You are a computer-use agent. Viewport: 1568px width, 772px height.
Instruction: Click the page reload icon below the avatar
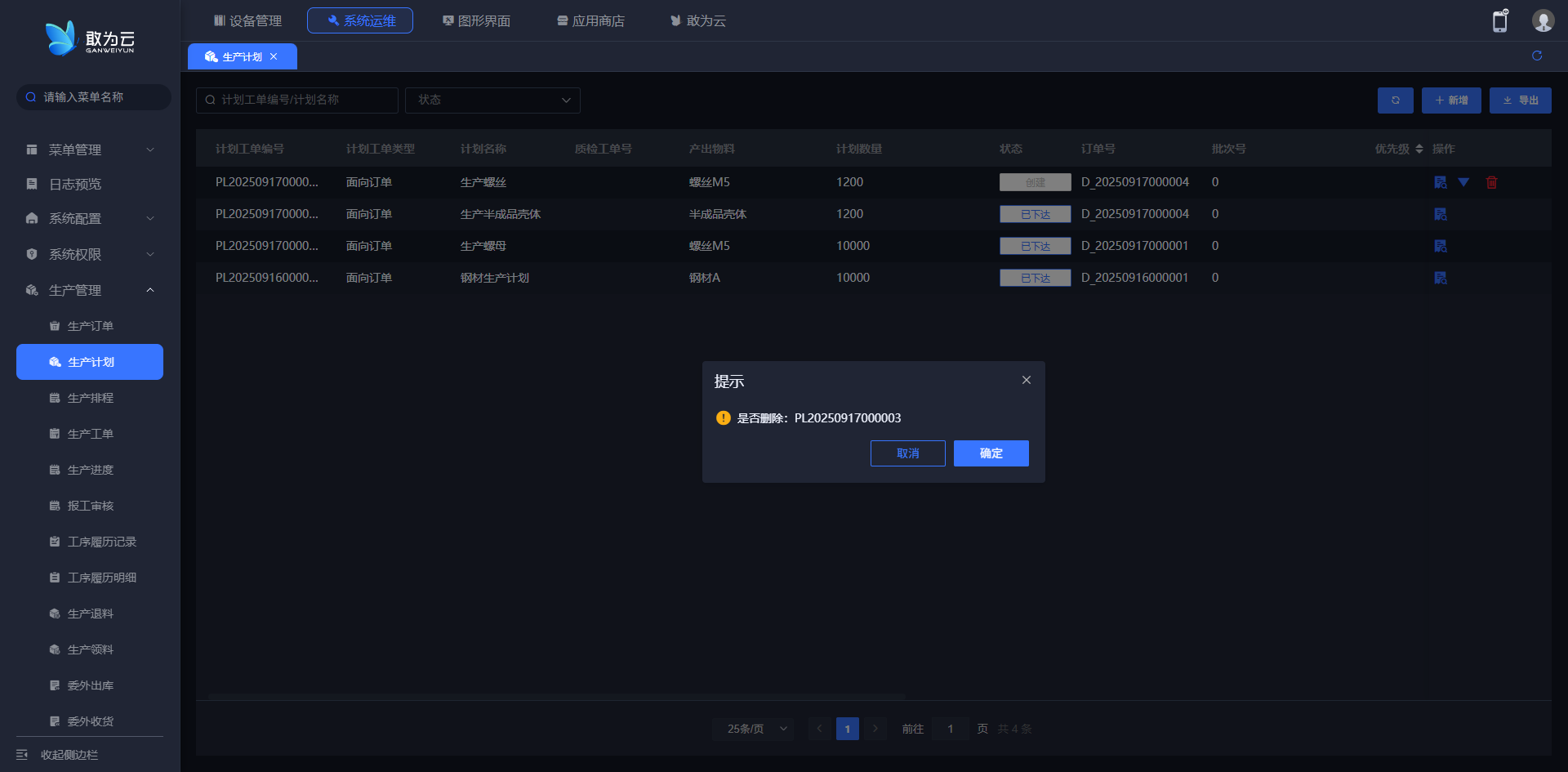1536,56
